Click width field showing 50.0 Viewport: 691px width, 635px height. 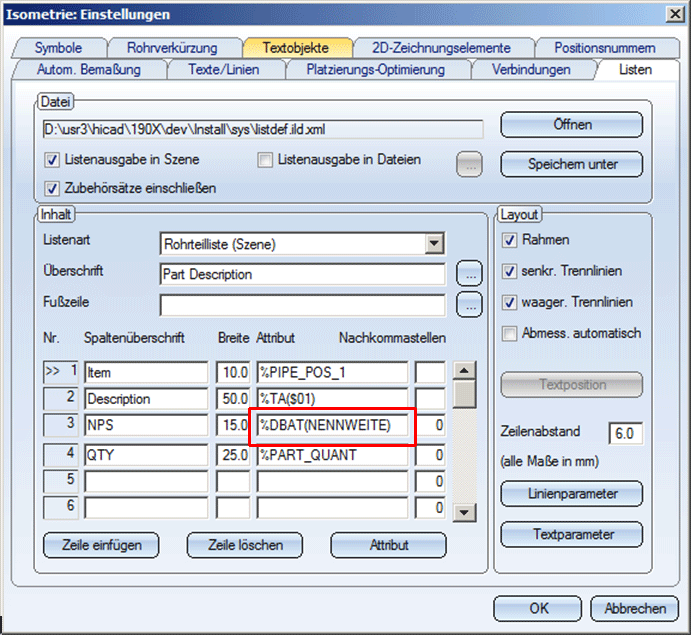coord(233,399)
